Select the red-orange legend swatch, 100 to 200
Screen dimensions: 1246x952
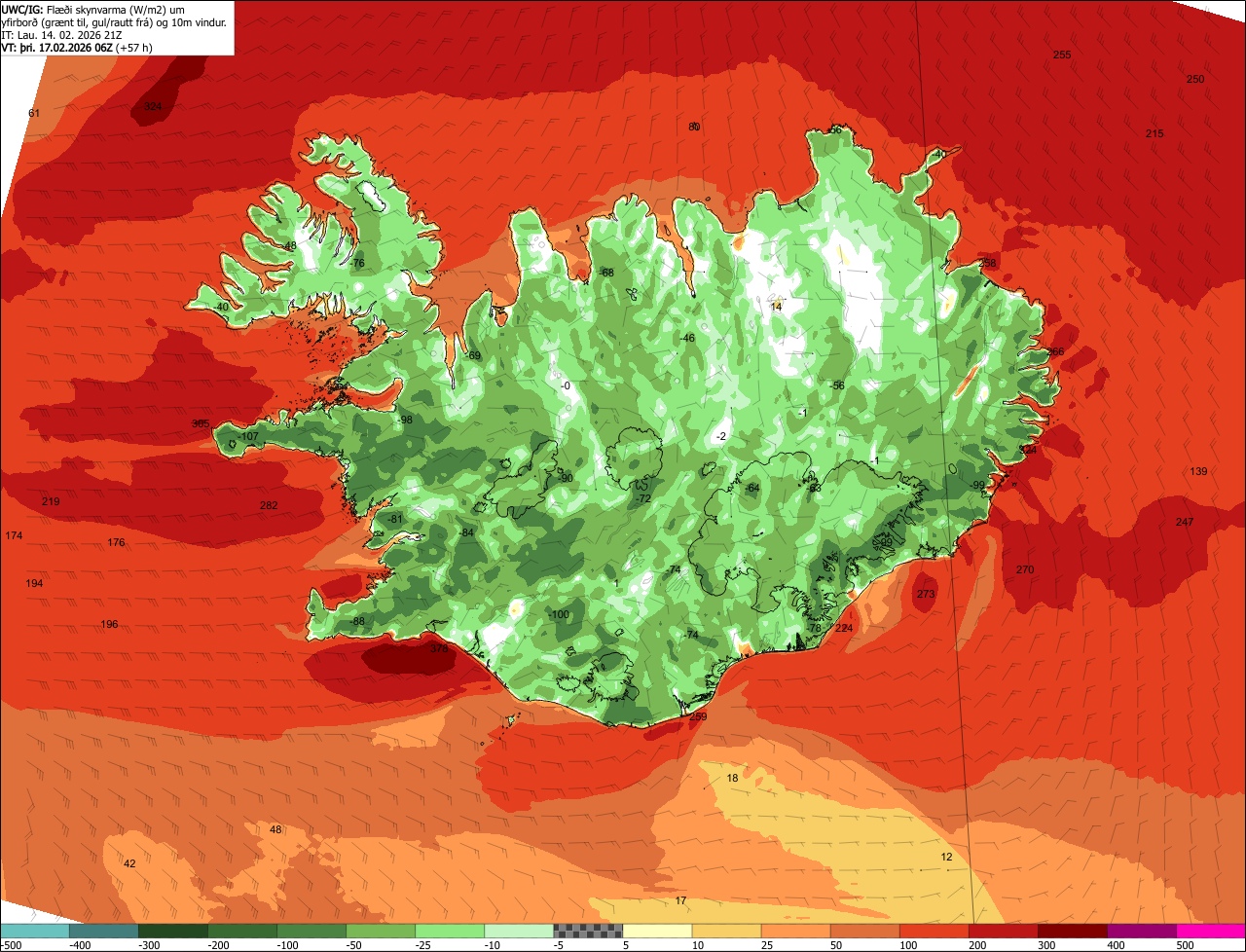(x=934, y=932)
